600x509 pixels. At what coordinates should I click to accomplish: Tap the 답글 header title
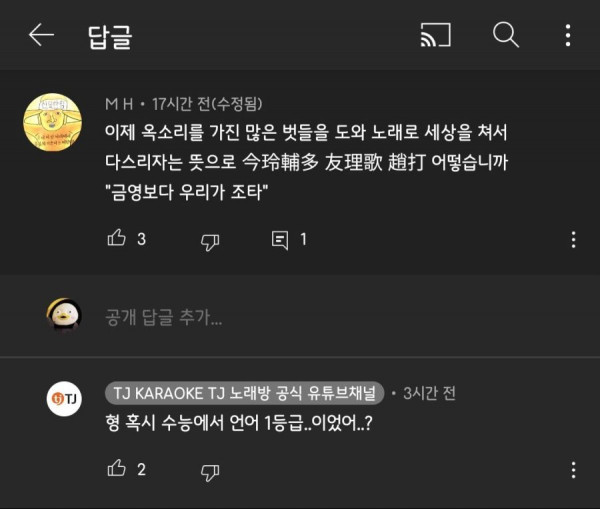pyautogui.click(x=109, y=37)
